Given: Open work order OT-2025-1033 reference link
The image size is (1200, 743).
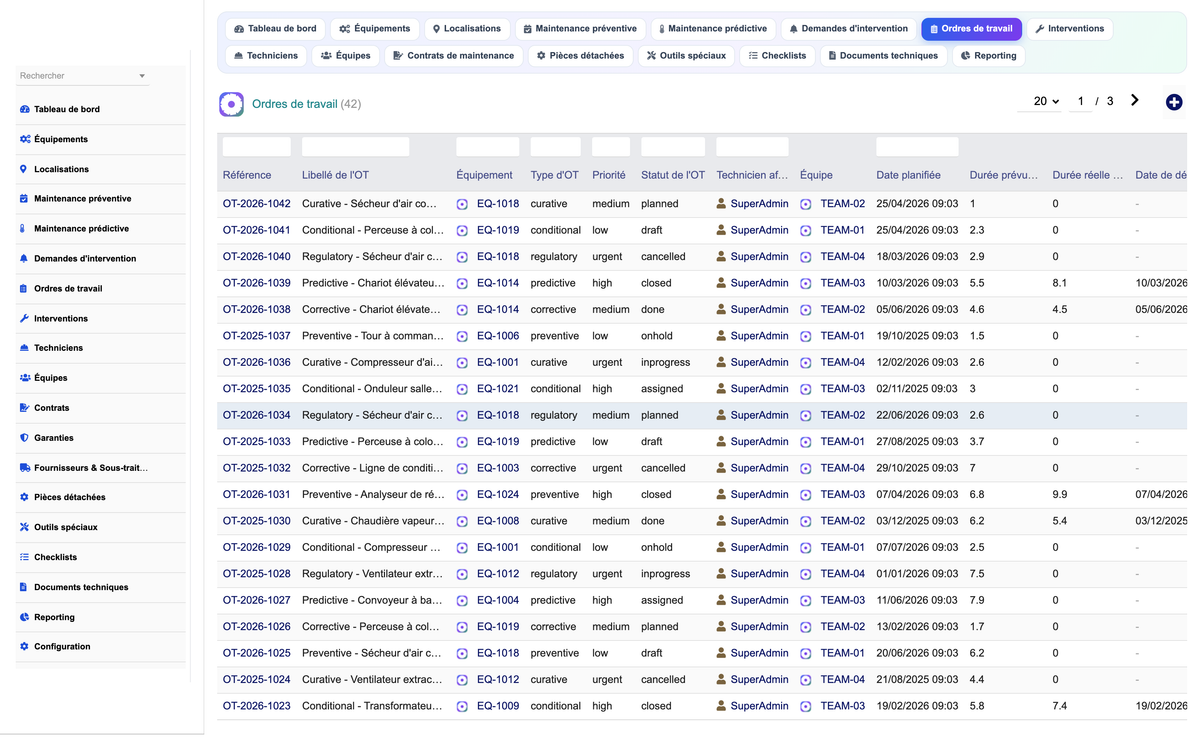Looking at the screenshot, I should 257,442.
